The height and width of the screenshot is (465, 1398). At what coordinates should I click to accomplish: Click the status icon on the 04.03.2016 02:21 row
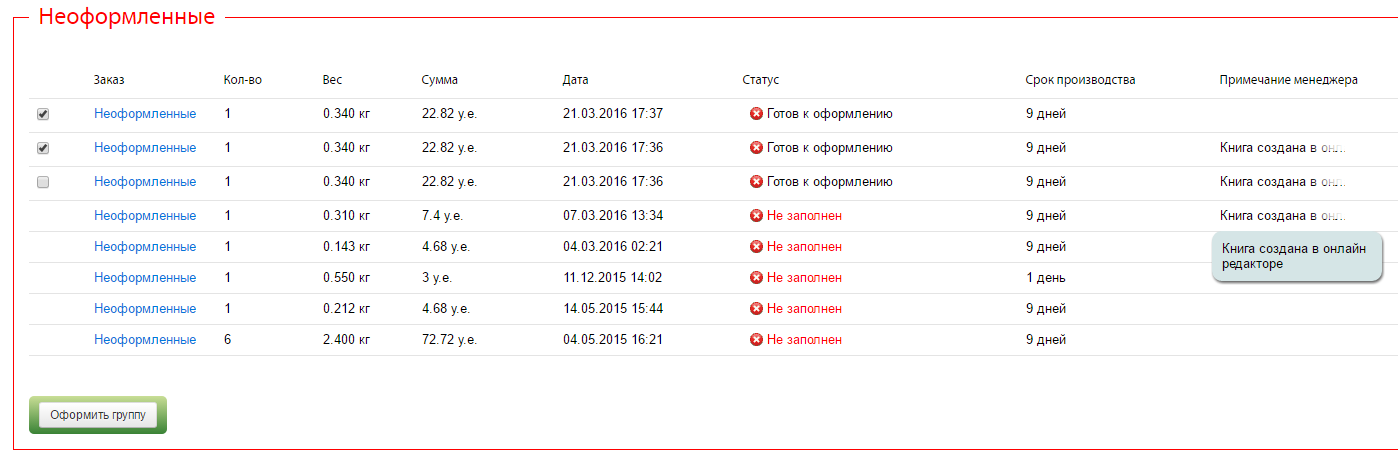pyautogui.click(x=756, y=247)
